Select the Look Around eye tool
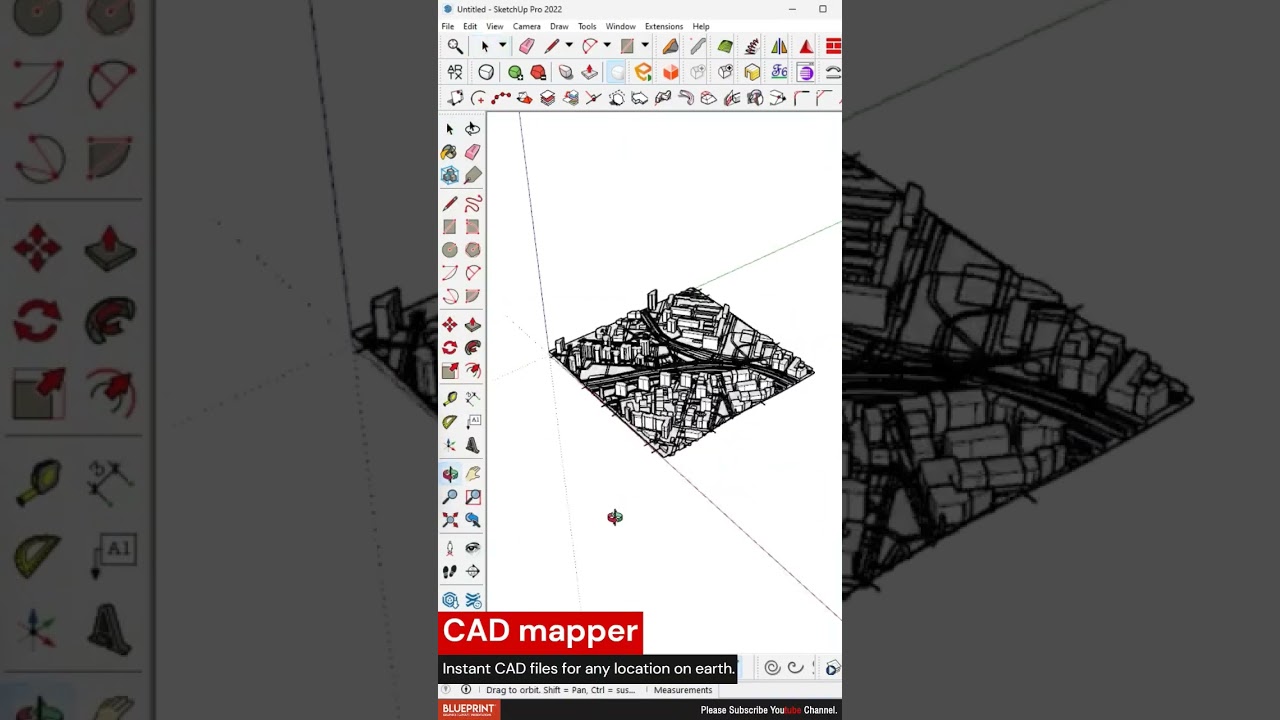1280x720 pixels. (x=473, y=548)
